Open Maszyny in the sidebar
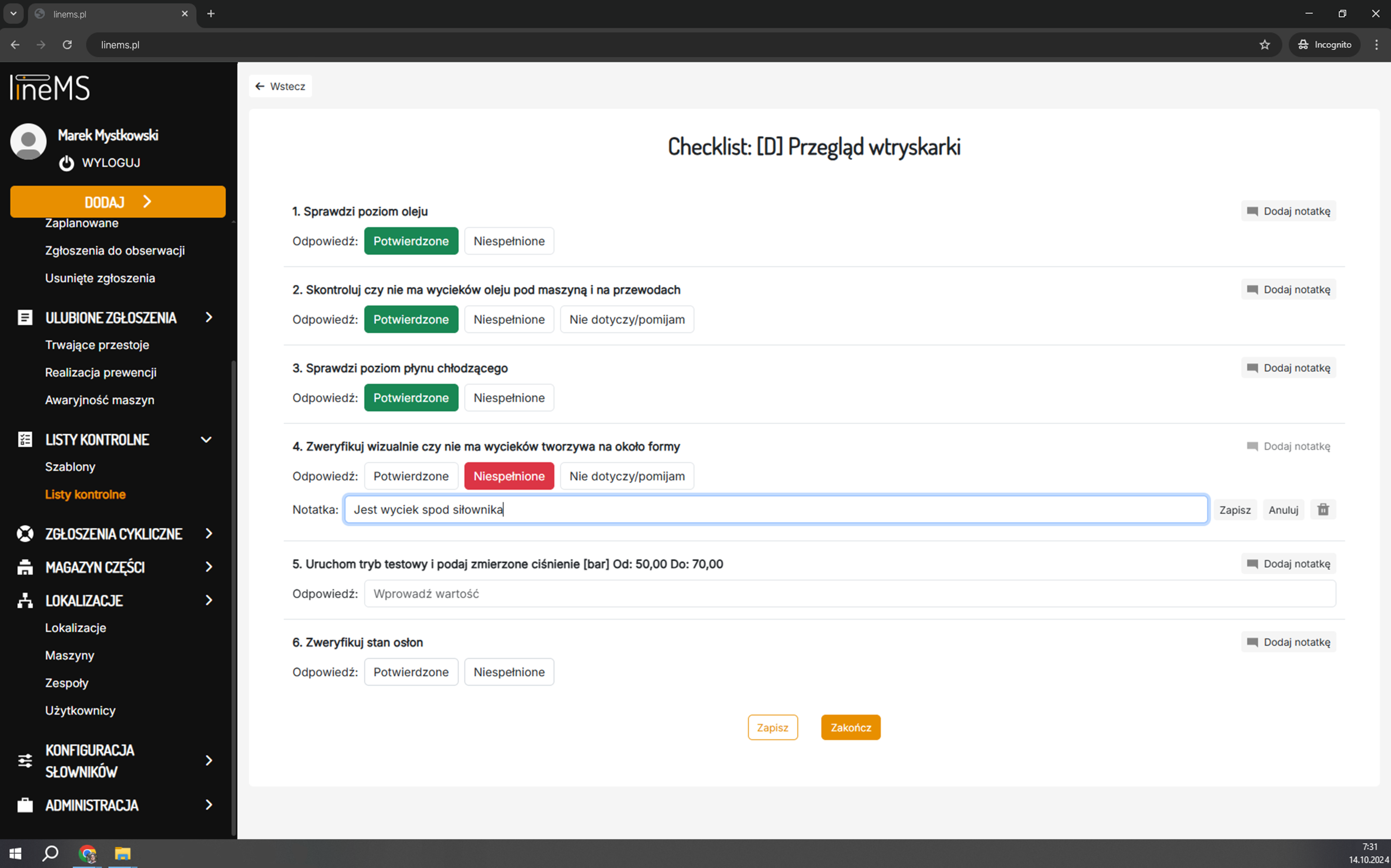The image size is (1391, 868). pyautogui.click(x=70, y=655)
